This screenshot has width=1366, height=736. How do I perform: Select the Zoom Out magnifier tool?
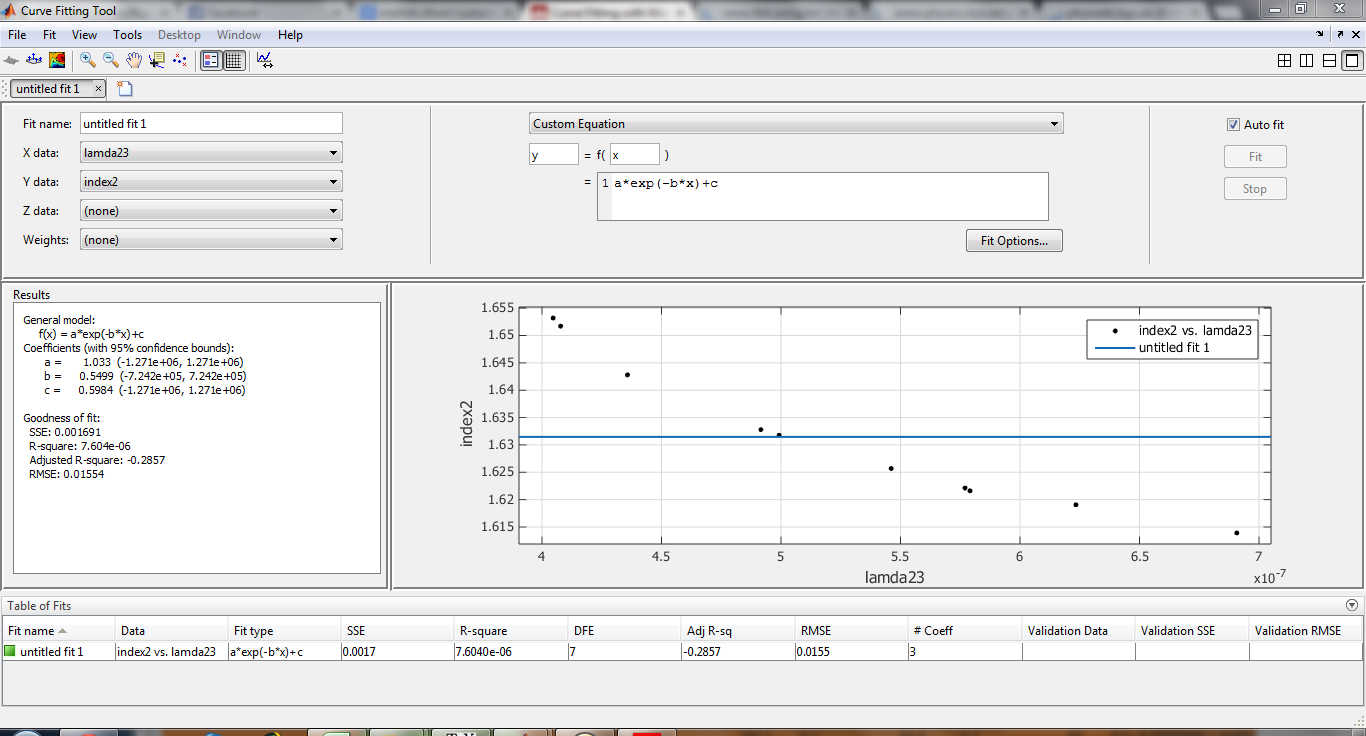coord(110,60)
